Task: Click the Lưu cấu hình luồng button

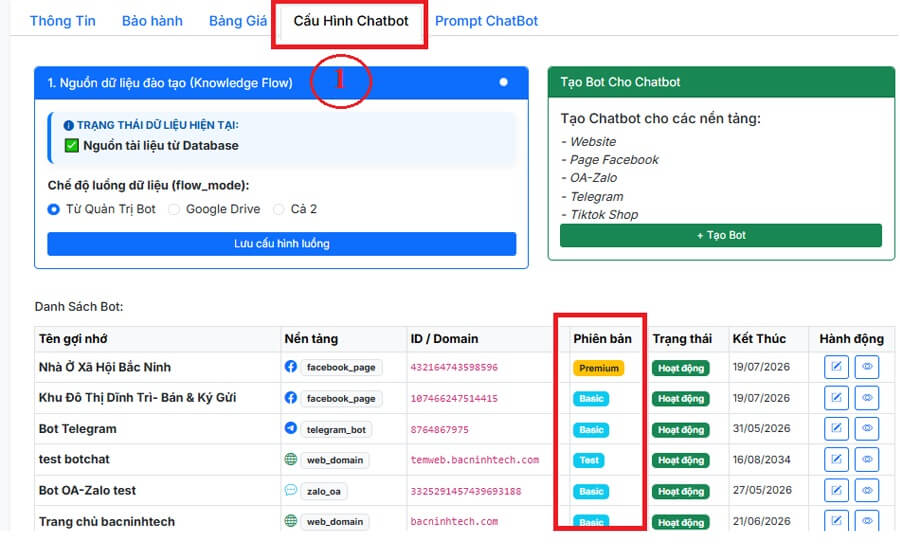Action: (x=282, y=244)
